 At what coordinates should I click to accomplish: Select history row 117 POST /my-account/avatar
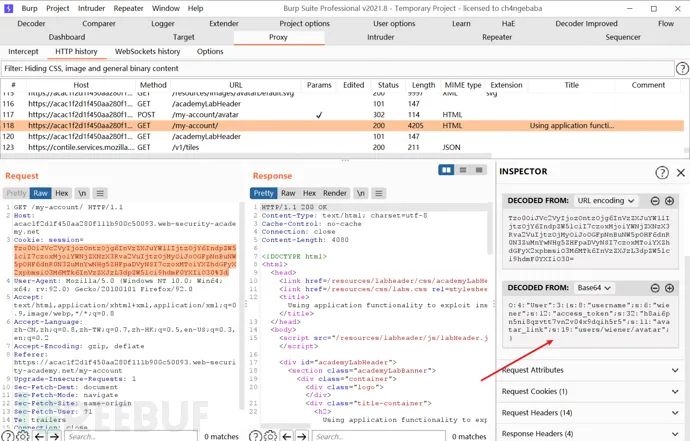click(x=343, y=115)
